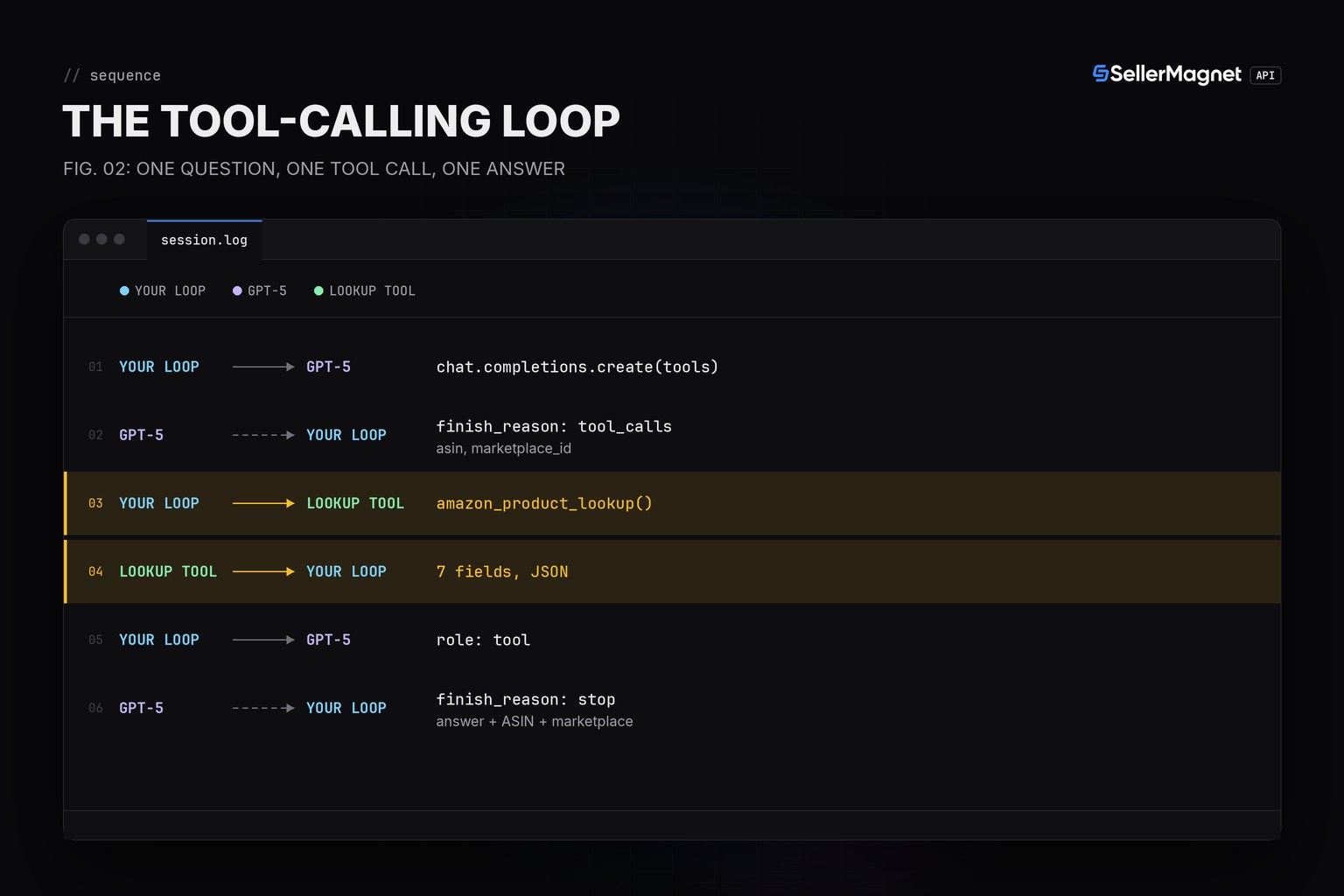
Task: Select the GPT-5 legend label
Action: (x=267, y=290)
